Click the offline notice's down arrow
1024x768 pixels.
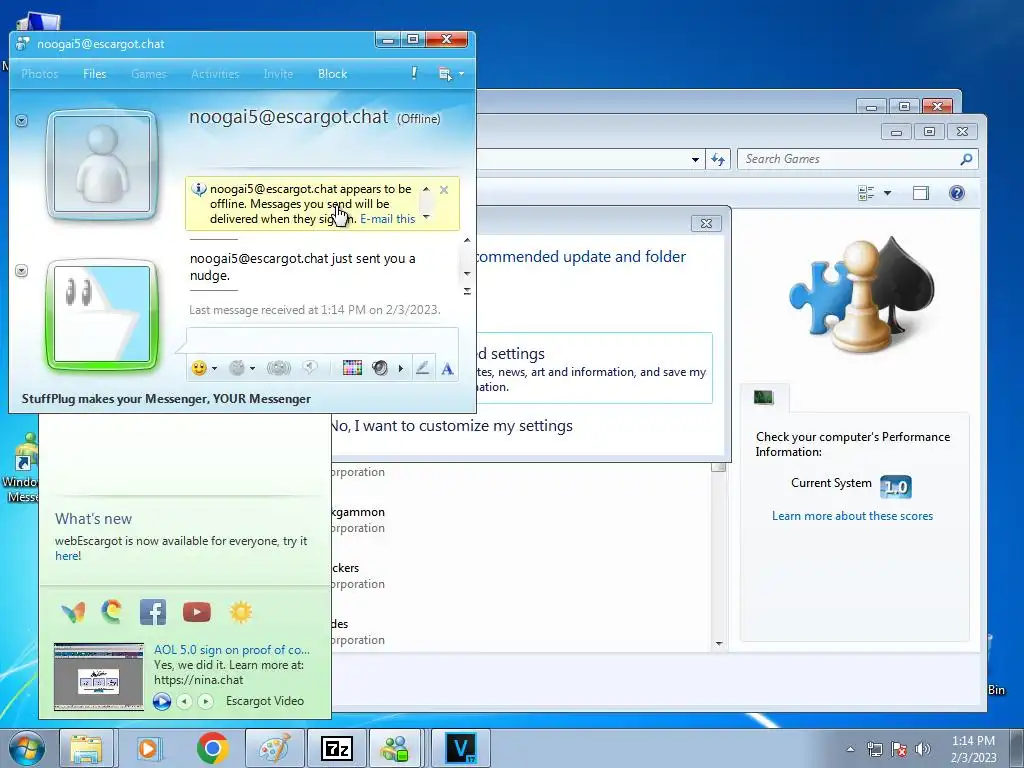[426, 217]
